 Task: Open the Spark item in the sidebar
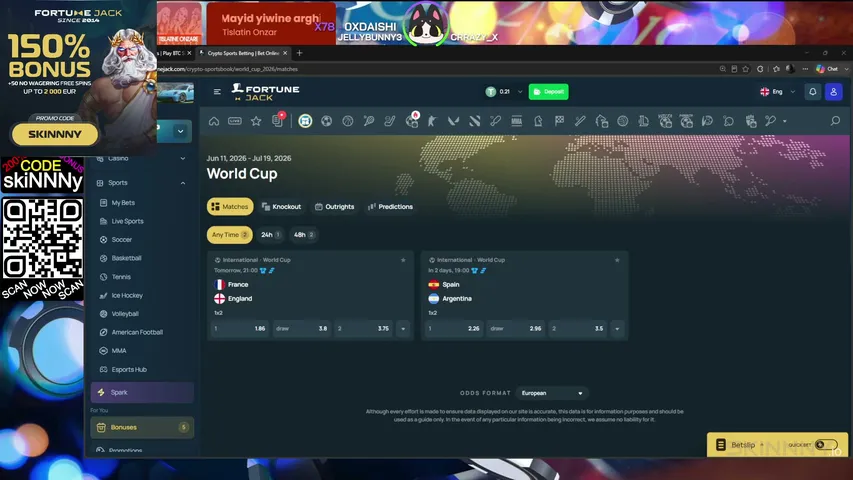pos(142,392)
